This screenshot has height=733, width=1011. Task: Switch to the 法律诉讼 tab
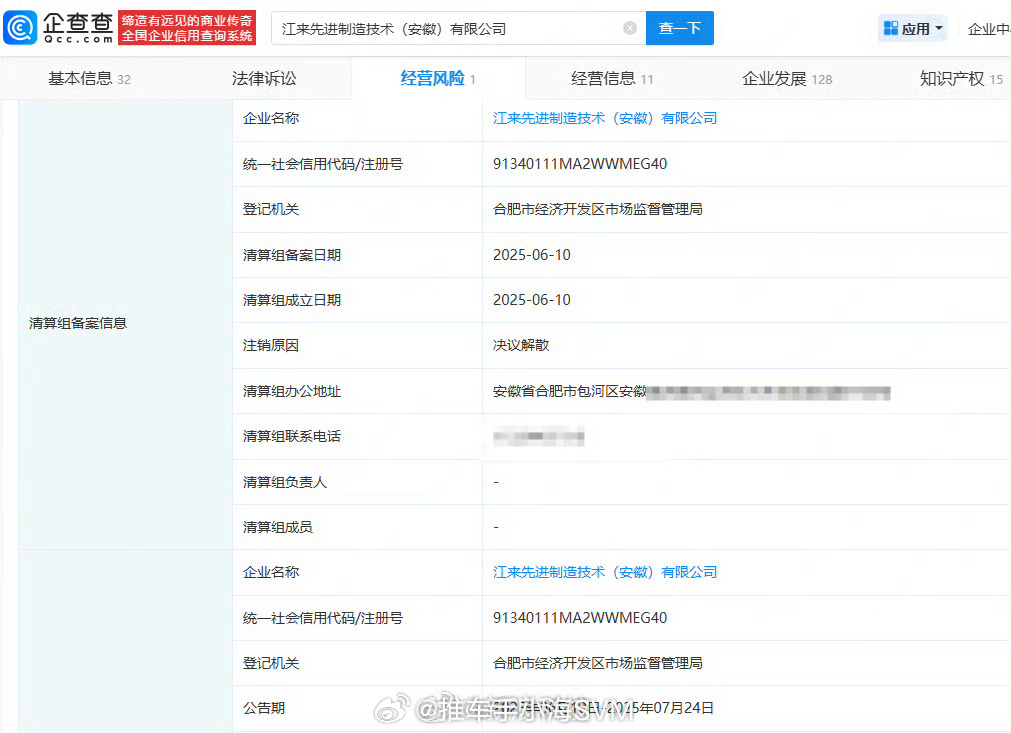[x=264, y=79]
